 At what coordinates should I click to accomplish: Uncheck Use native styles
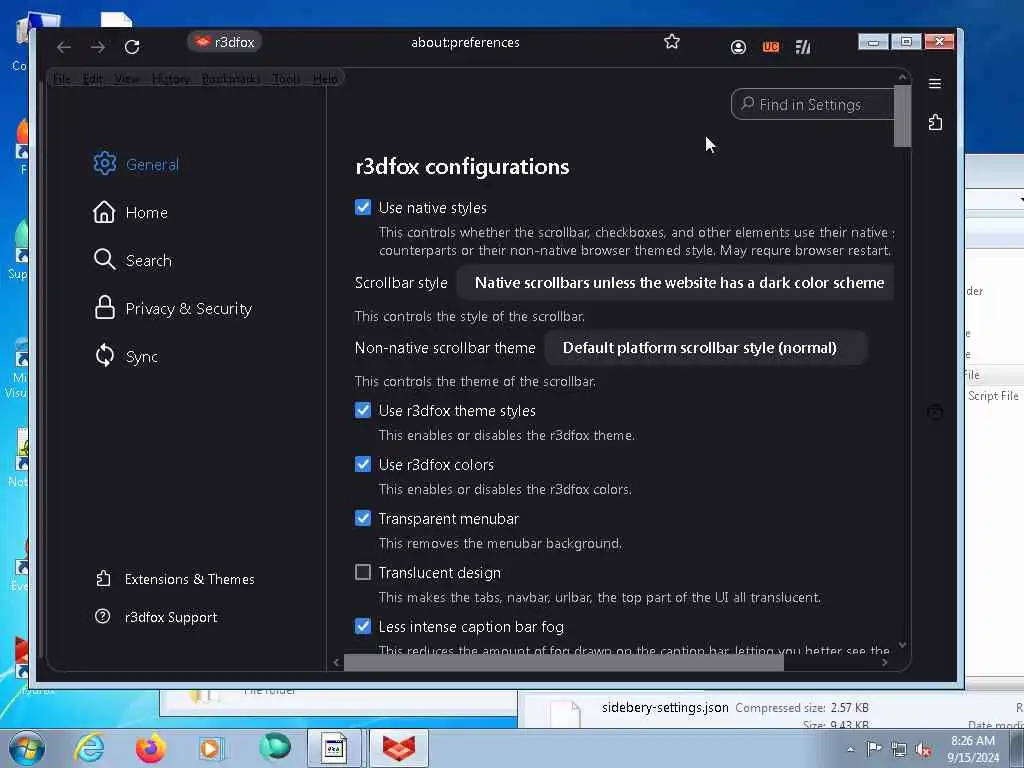point(362,207)
